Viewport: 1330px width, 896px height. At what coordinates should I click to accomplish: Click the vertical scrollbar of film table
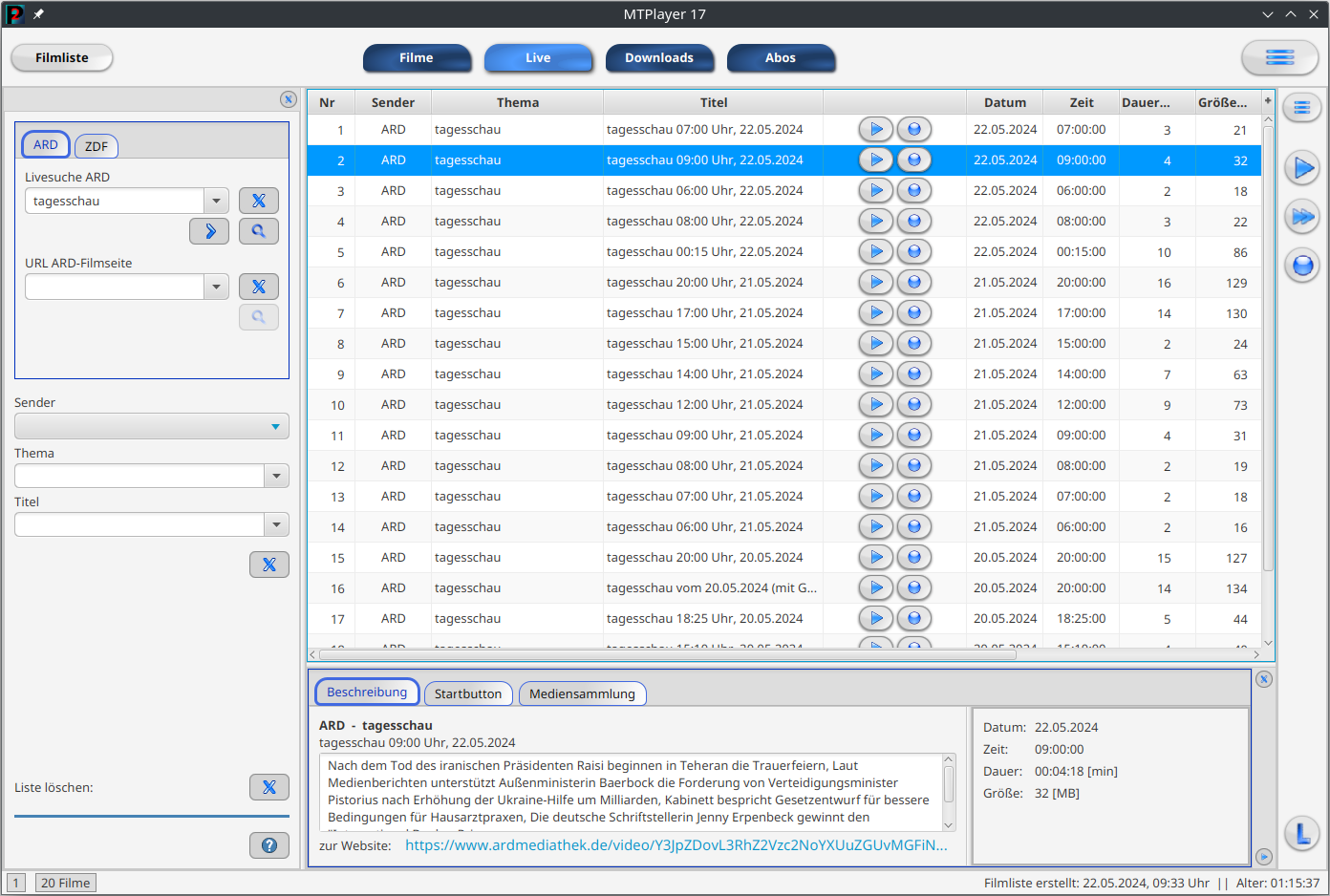click(1268, 349)
